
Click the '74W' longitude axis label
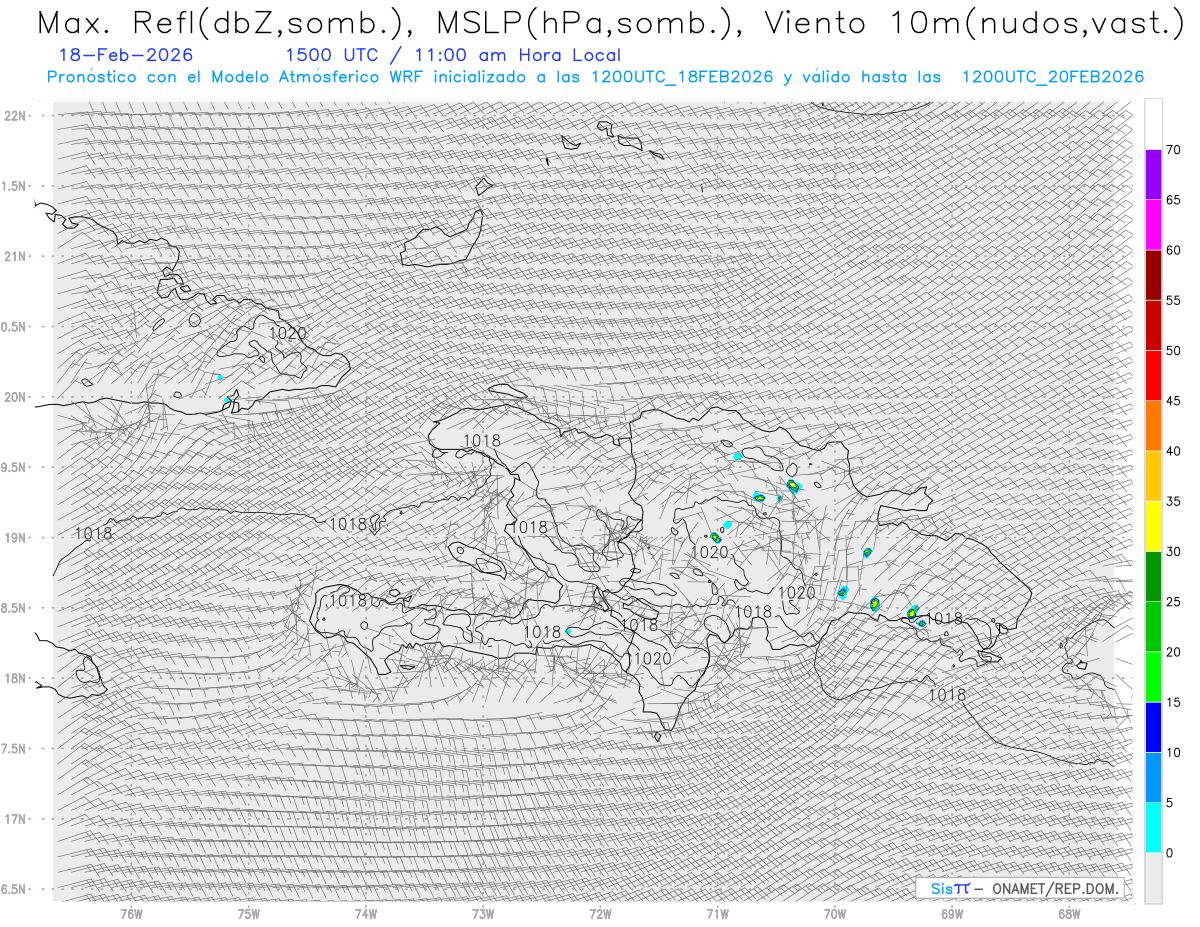click(366, 913)
